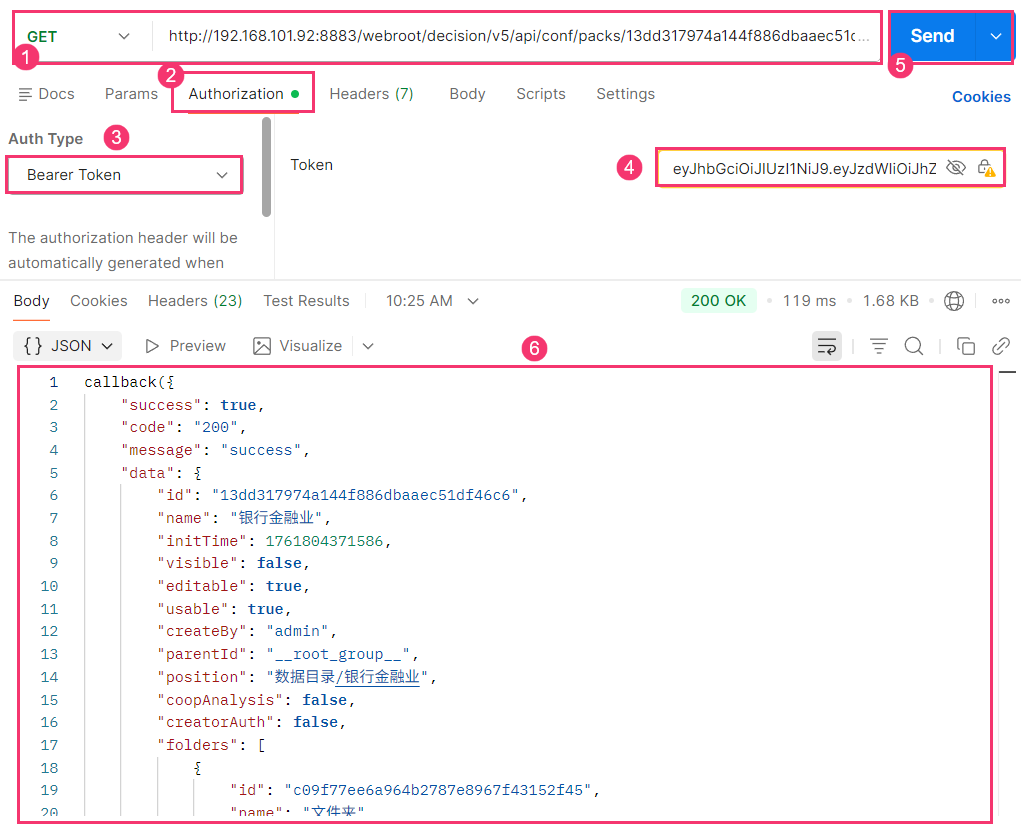
Task: Open the Cookies link at top right
Action: coord(981,97)
